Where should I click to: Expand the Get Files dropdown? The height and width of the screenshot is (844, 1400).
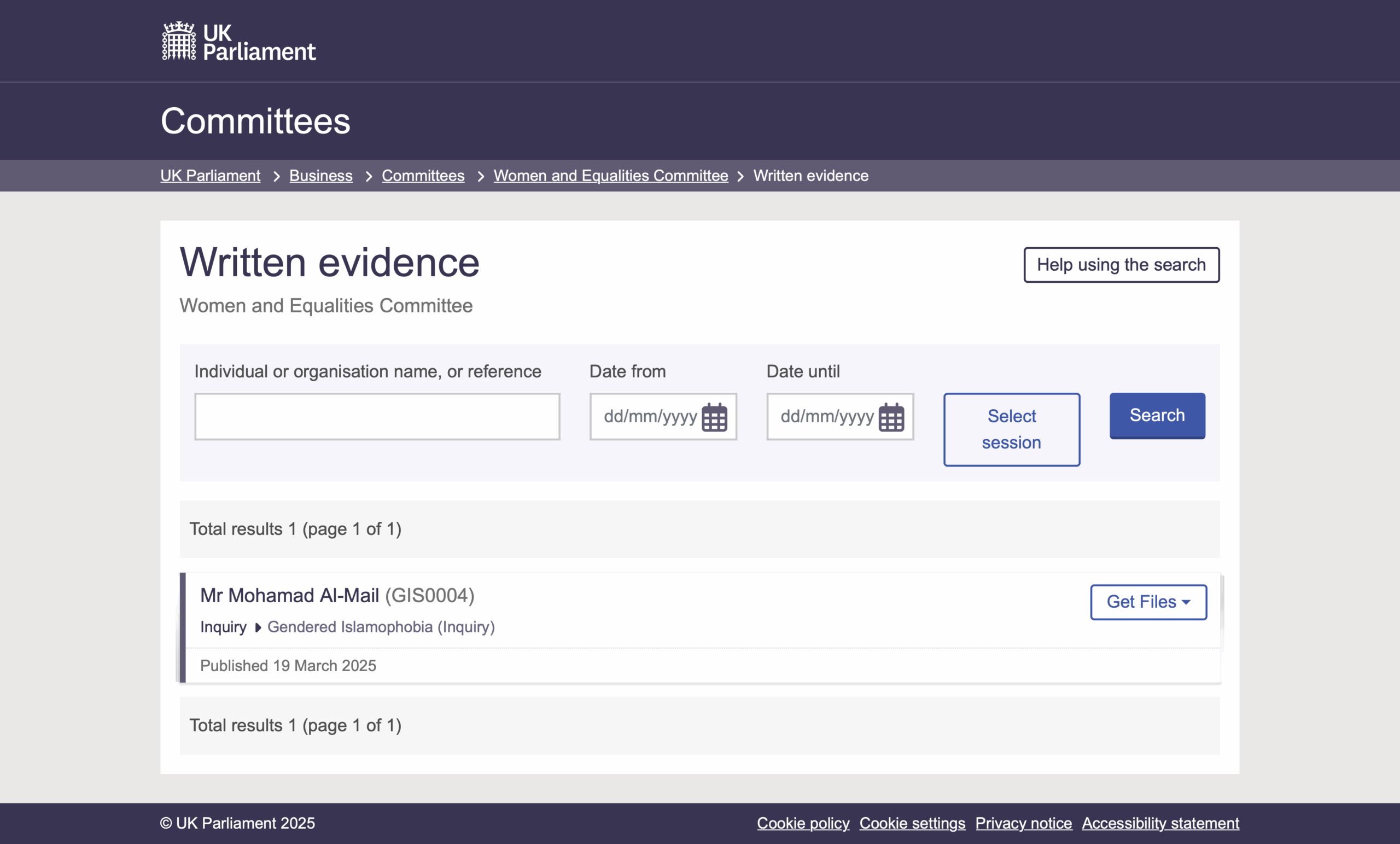coord(1148,602)
